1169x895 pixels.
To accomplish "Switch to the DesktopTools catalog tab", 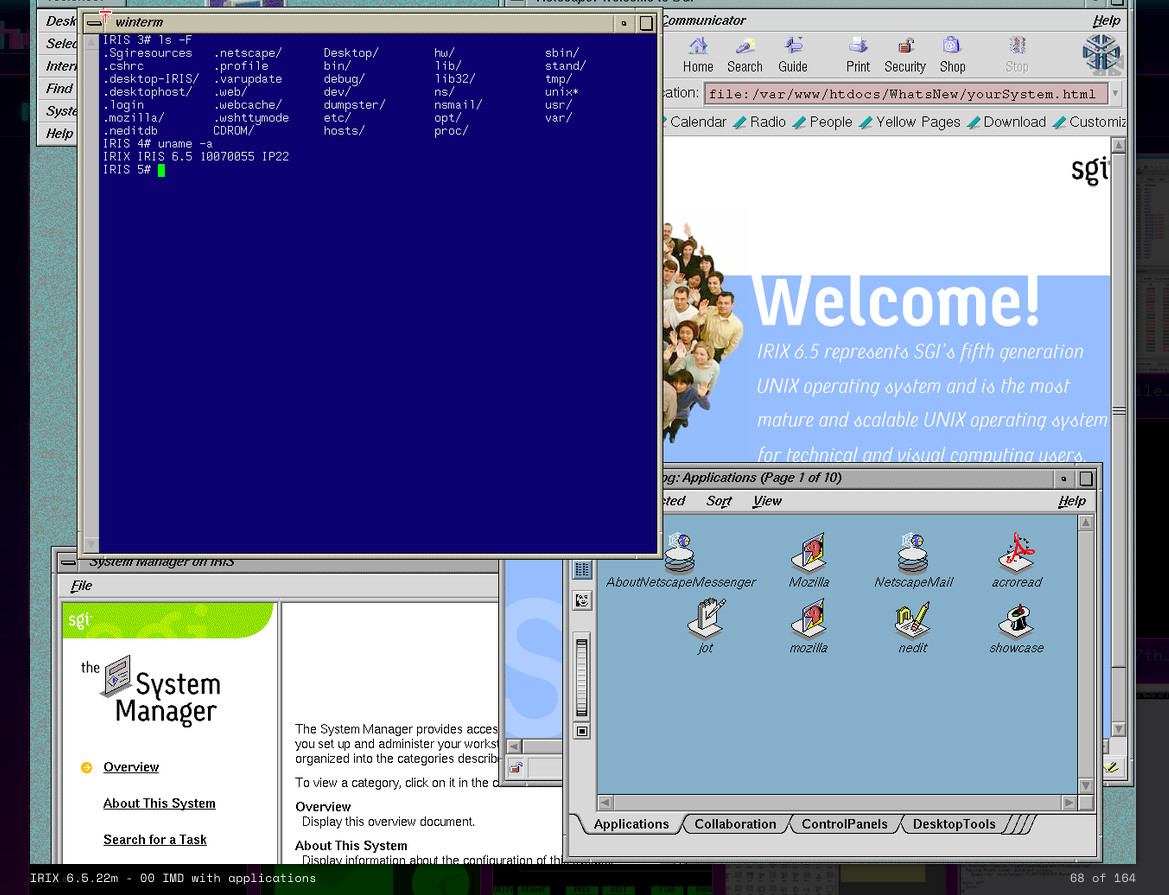I will pos(954,824).
